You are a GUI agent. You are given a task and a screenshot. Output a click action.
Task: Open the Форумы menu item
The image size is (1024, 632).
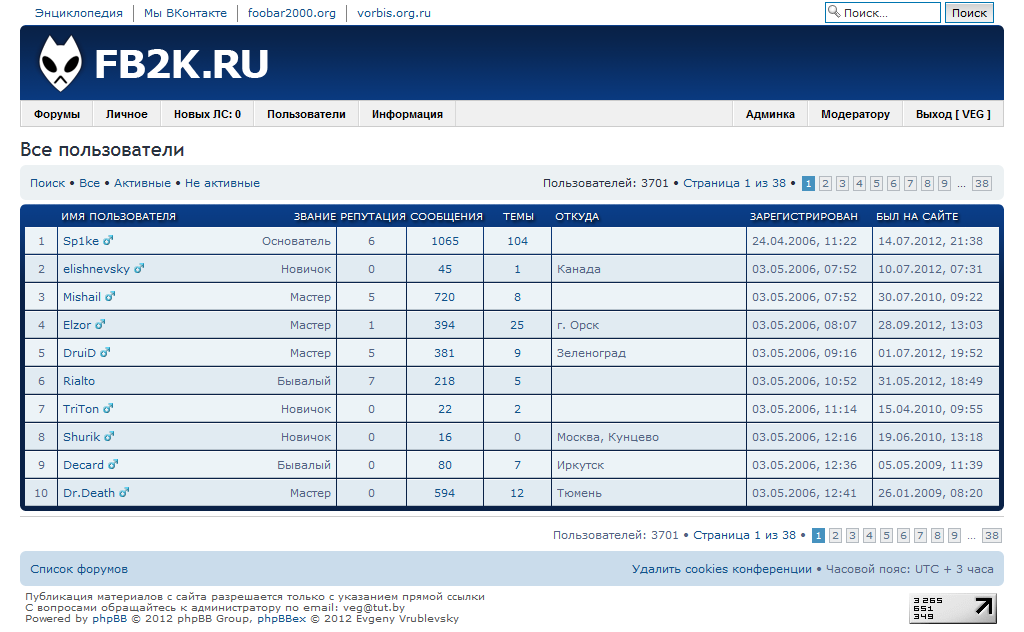[56, 114]
